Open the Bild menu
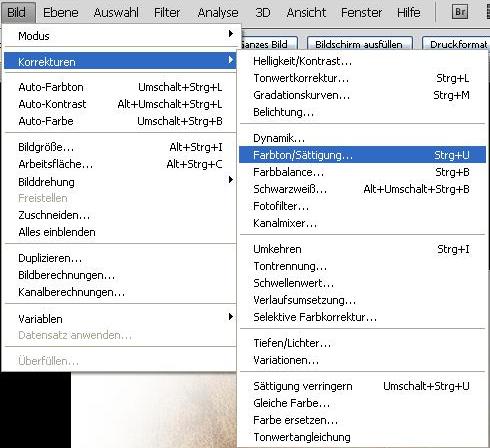490x448 pixels. pos(17,13)
